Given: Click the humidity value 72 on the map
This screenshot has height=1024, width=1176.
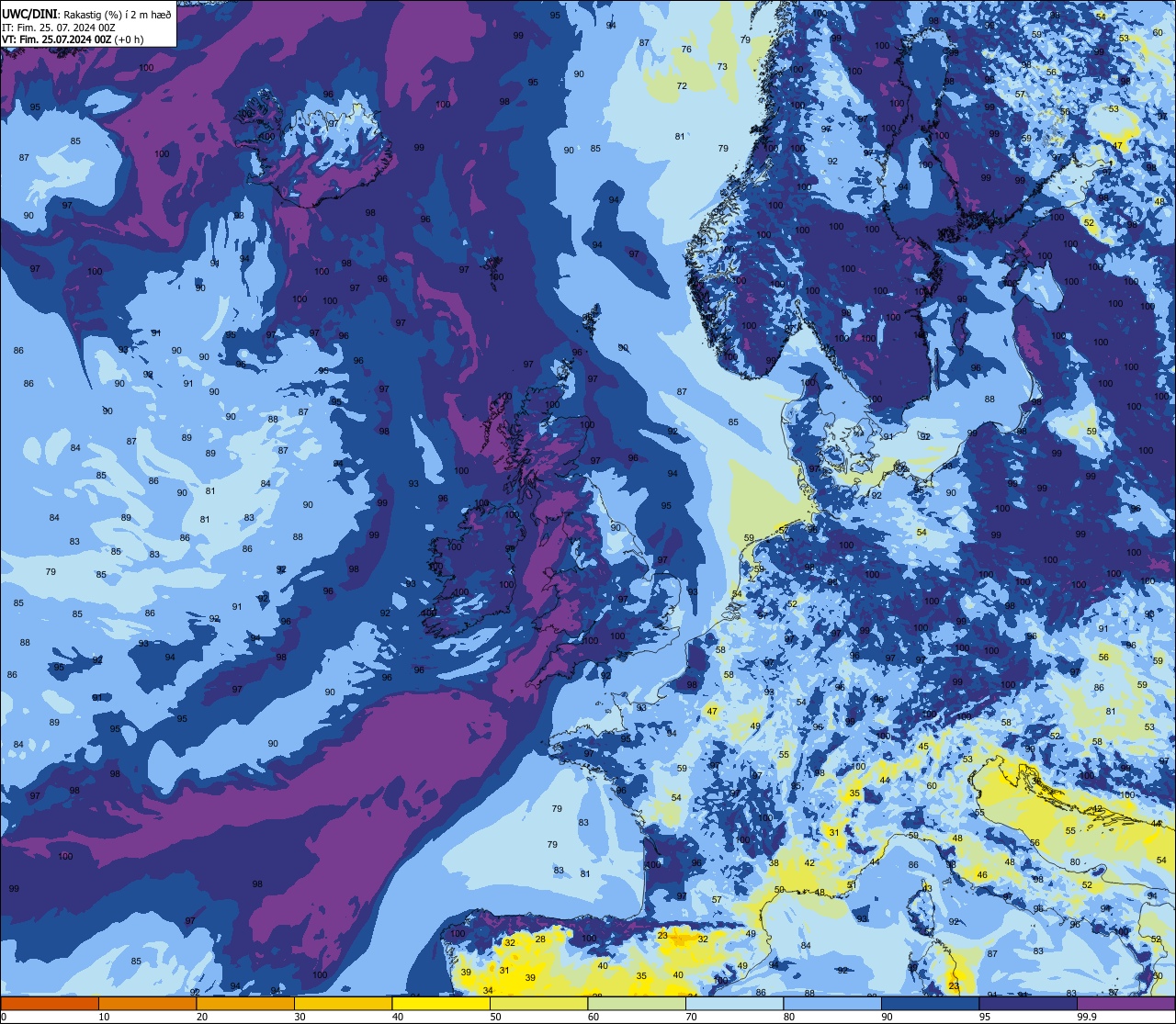Looking at the screenshot, I should 682,86.
